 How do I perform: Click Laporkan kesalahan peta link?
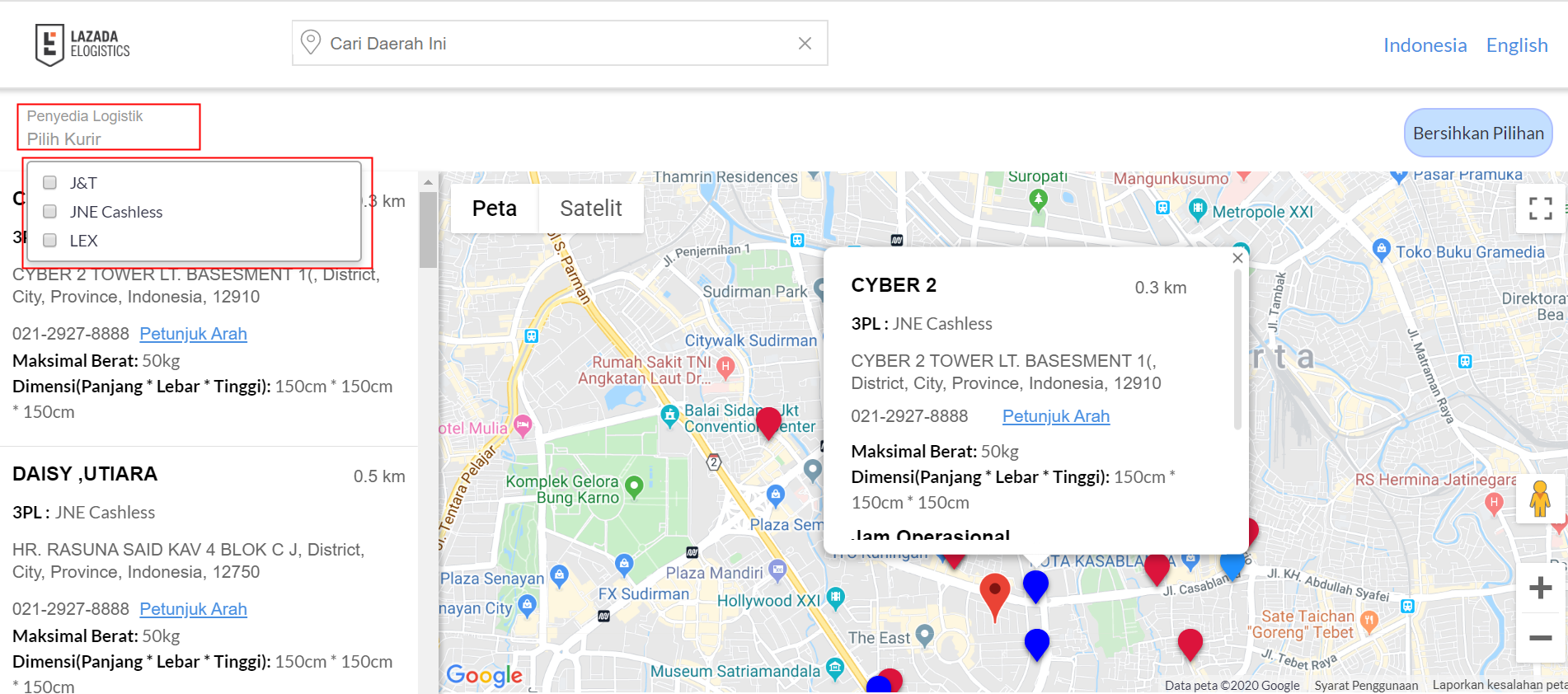(x=1499, y=685)
